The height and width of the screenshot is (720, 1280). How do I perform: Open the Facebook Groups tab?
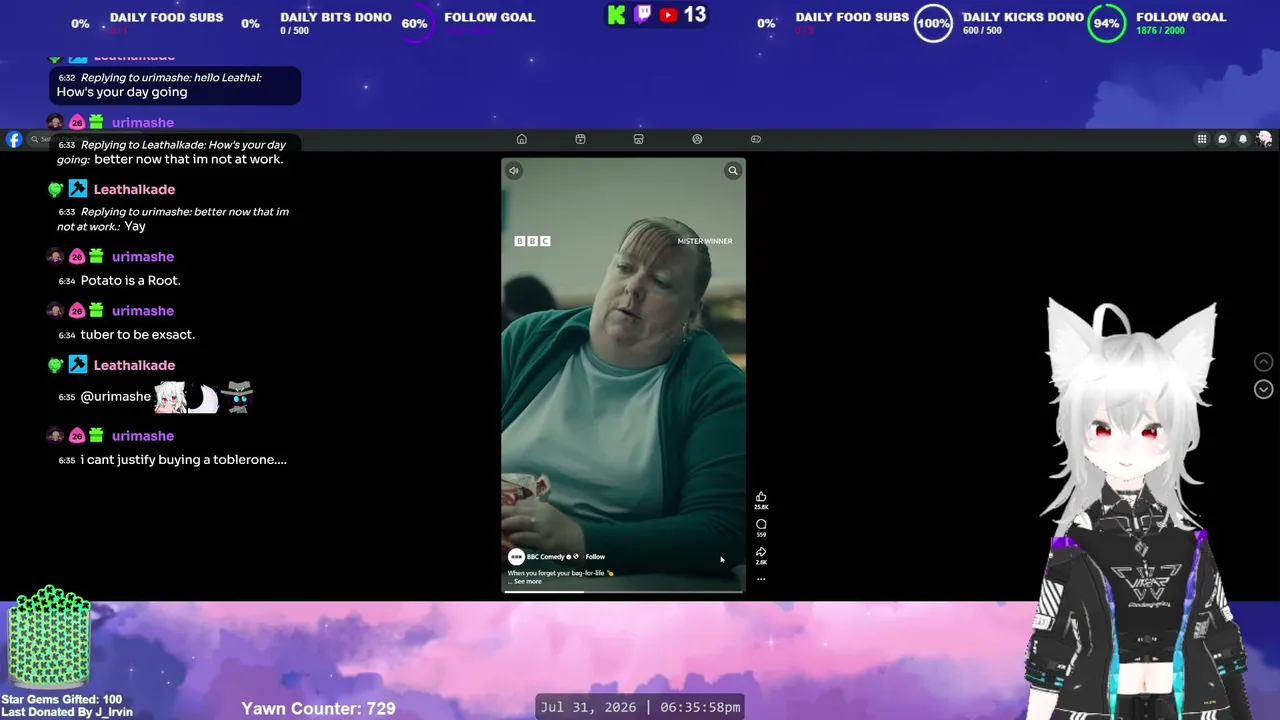(x=697, y=139)
